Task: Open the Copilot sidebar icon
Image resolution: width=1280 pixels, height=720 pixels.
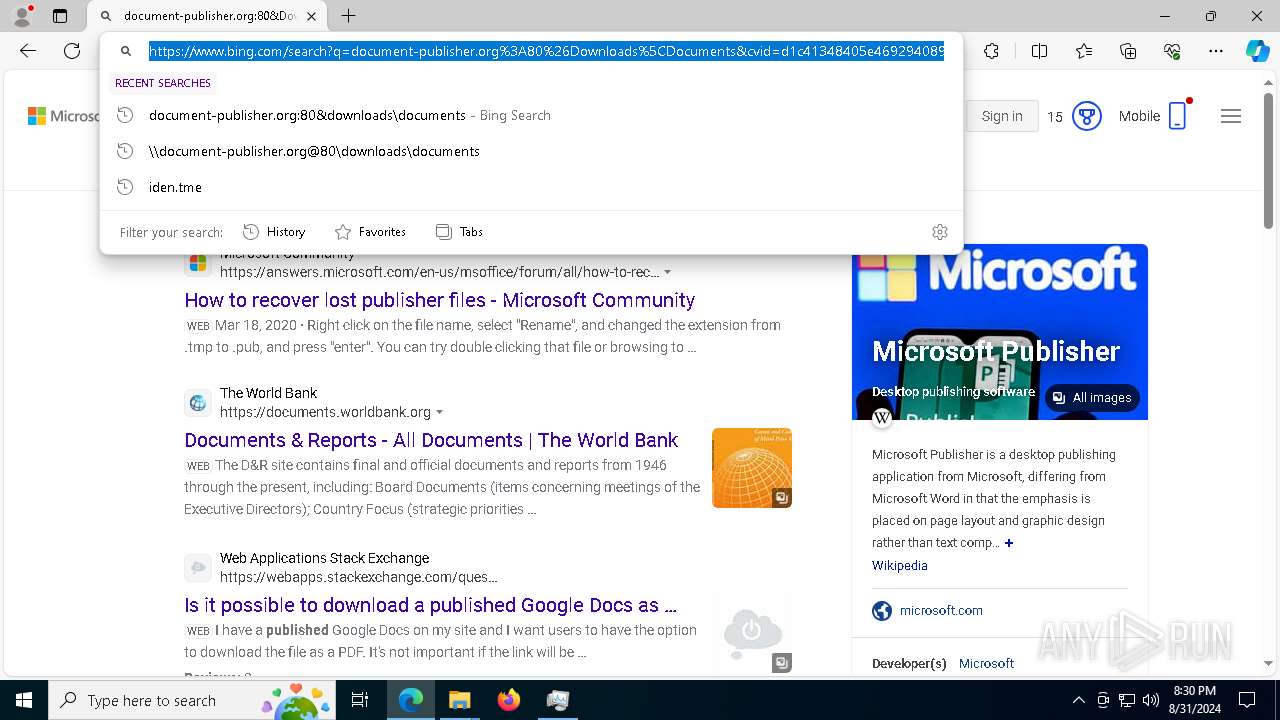Action: (x=1257, y=51)
